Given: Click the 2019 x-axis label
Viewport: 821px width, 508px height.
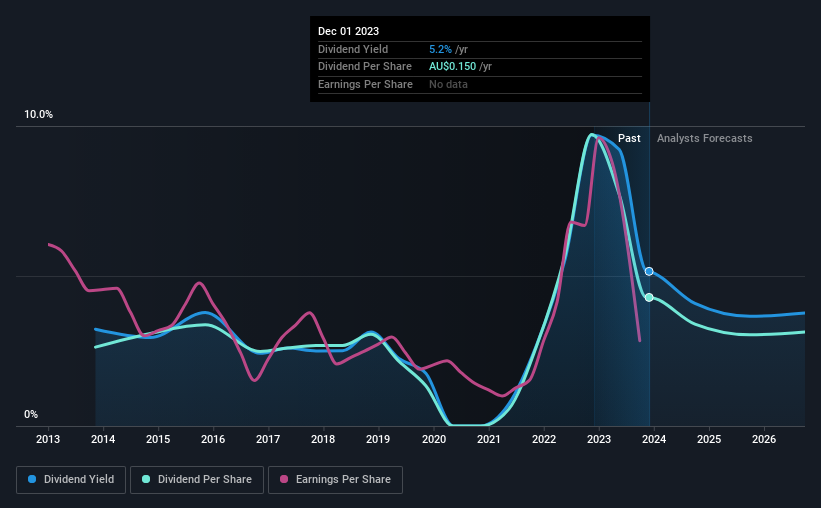Looking at the screenshot, I should (x=378, y=439).
